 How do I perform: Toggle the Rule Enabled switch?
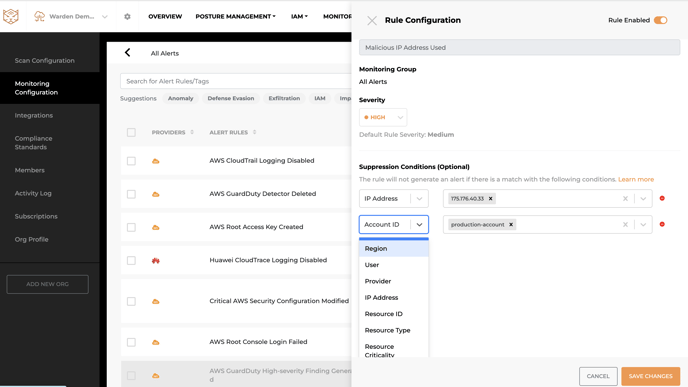[x=660, y=20]
